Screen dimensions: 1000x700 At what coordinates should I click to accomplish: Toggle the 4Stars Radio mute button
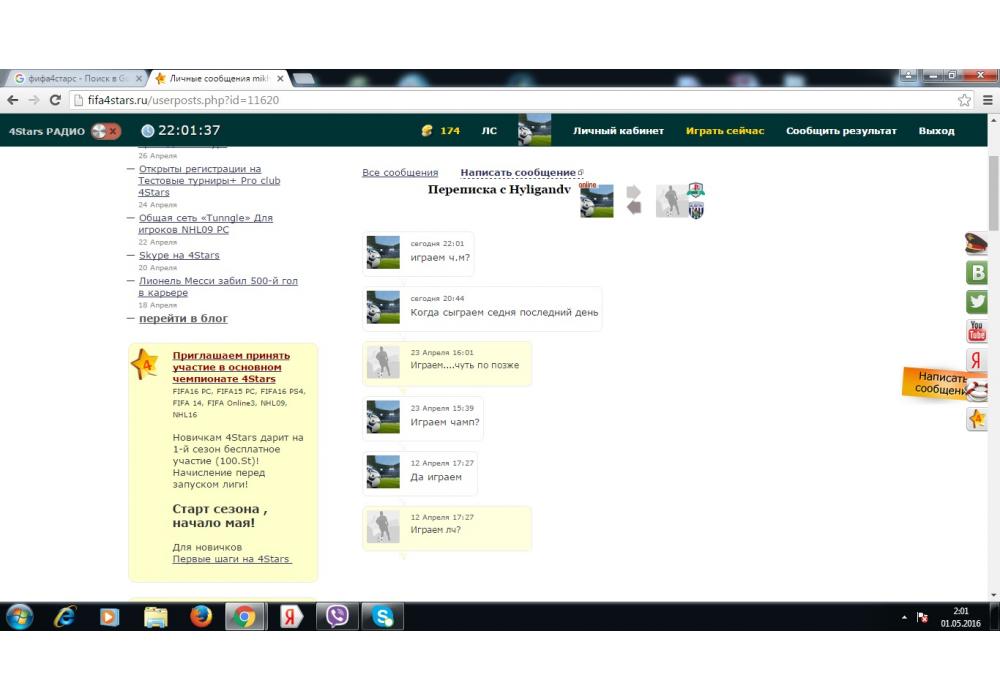coord(105,131)
